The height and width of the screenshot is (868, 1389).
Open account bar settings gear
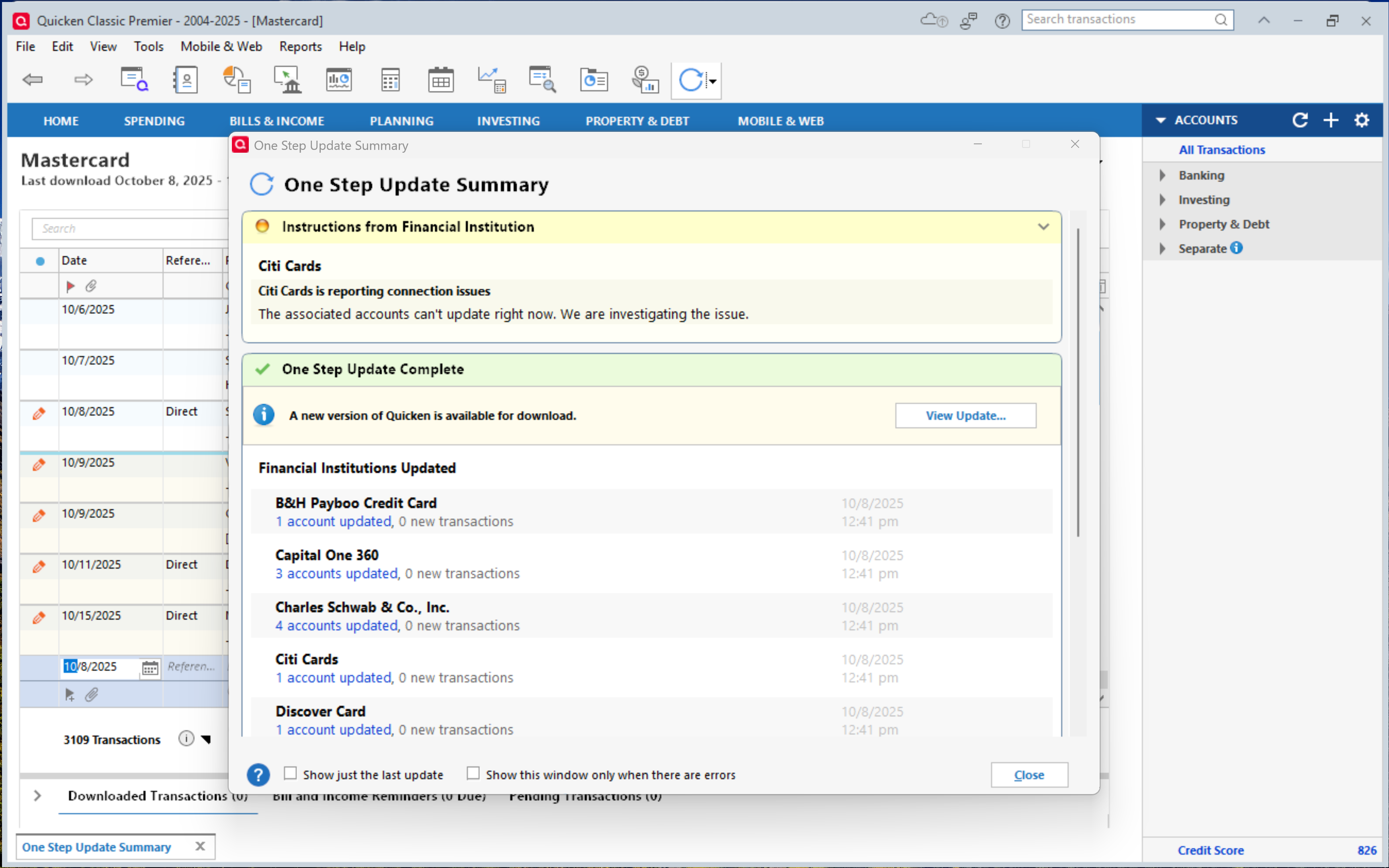[1361, 120]
